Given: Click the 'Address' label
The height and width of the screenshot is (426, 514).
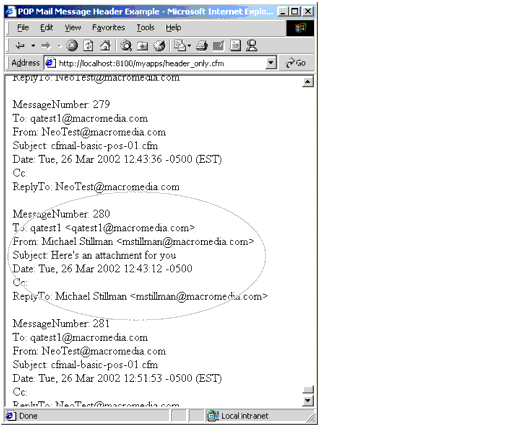Looking at the screenshot, I should (x=25, y=63).
